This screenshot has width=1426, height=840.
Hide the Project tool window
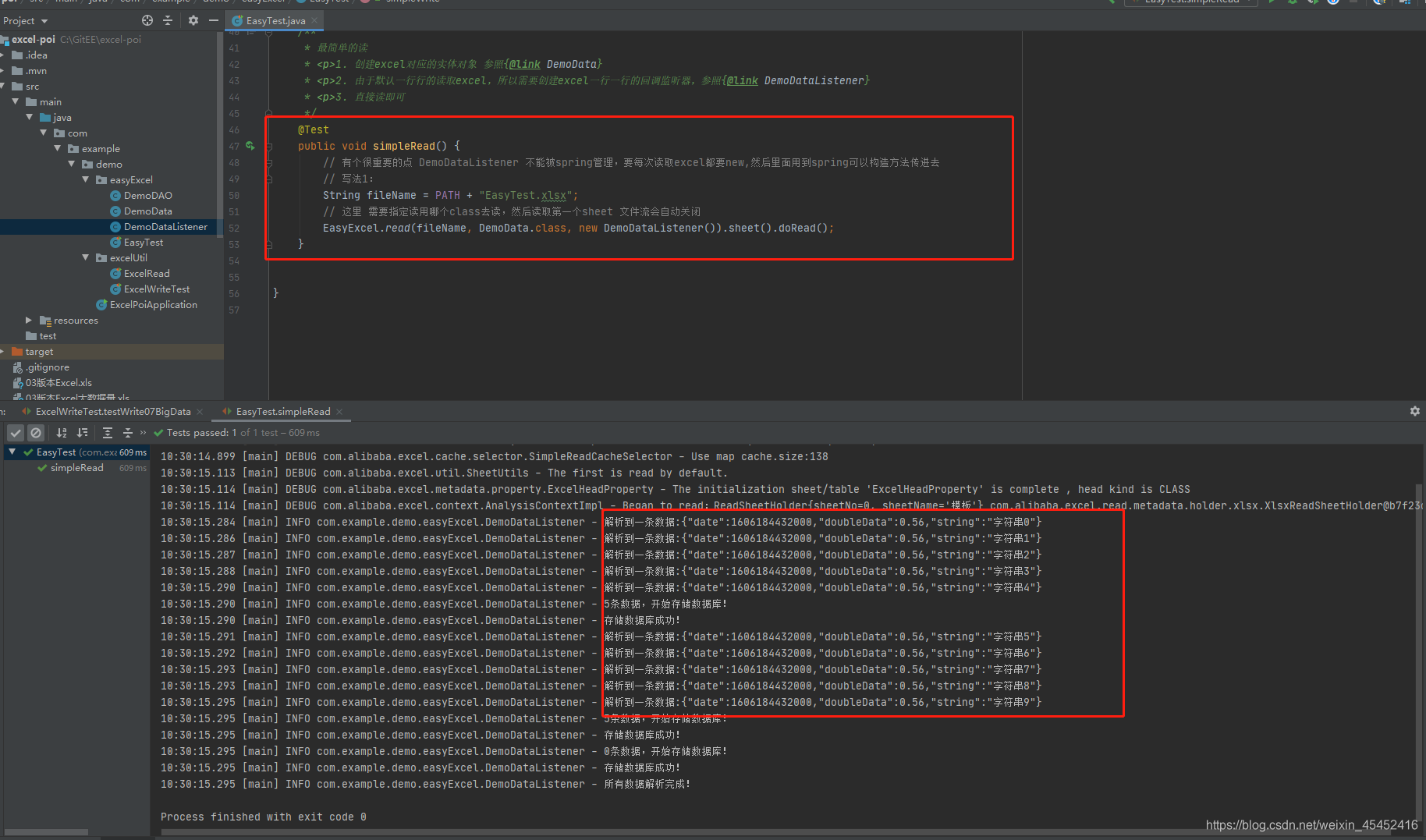click(213, 20)
